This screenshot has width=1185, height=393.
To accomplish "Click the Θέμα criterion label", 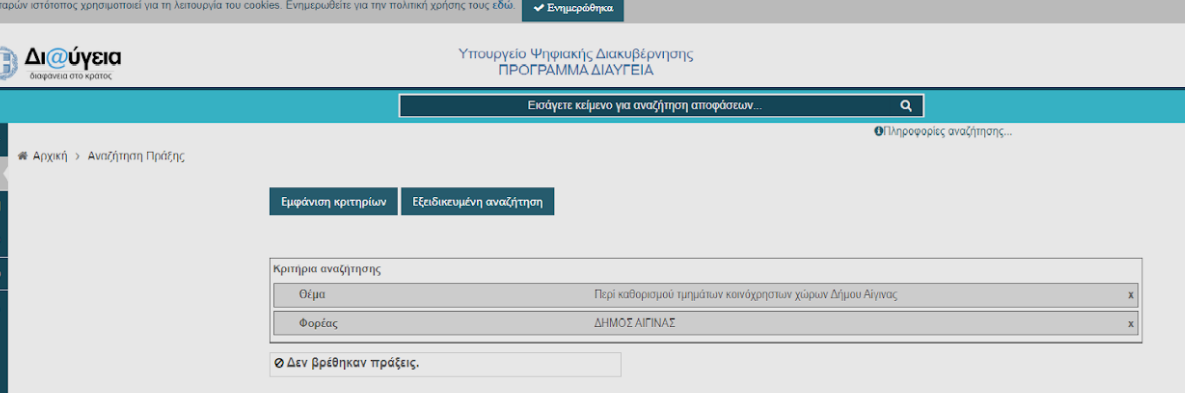I will (x=312, y=295).
